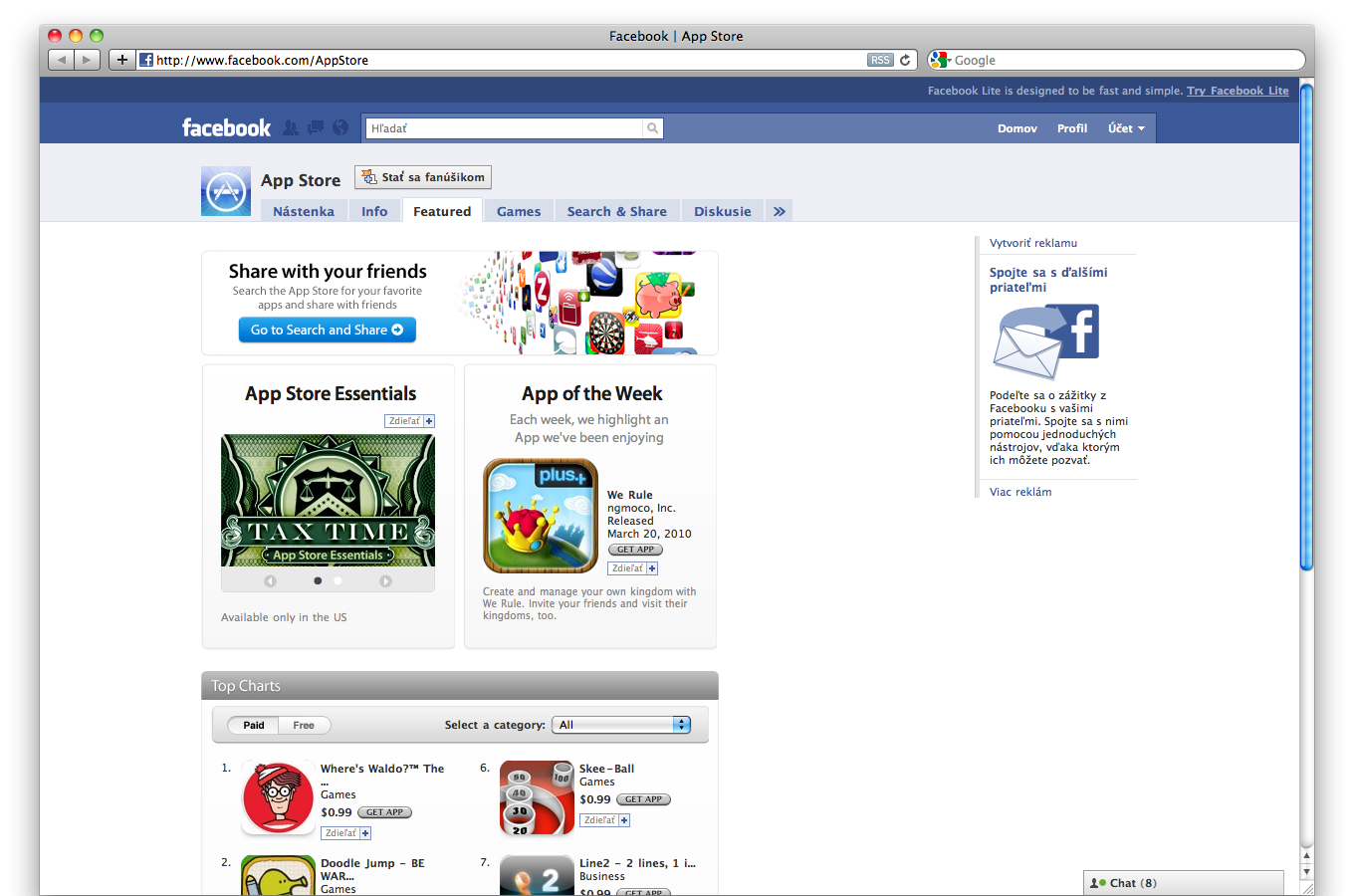1354x896 pixels.
Task: Click the Tax Time essentials banner
Action: (x=328, y=501)
